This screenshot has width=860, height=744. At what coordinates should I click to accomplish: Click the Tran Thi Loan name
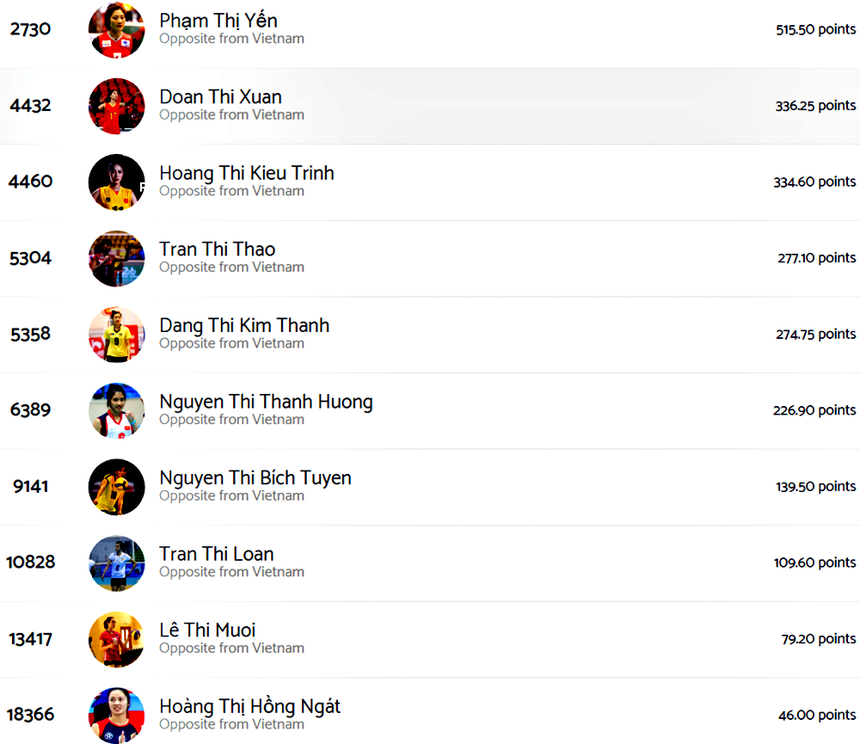click(216, 554)
